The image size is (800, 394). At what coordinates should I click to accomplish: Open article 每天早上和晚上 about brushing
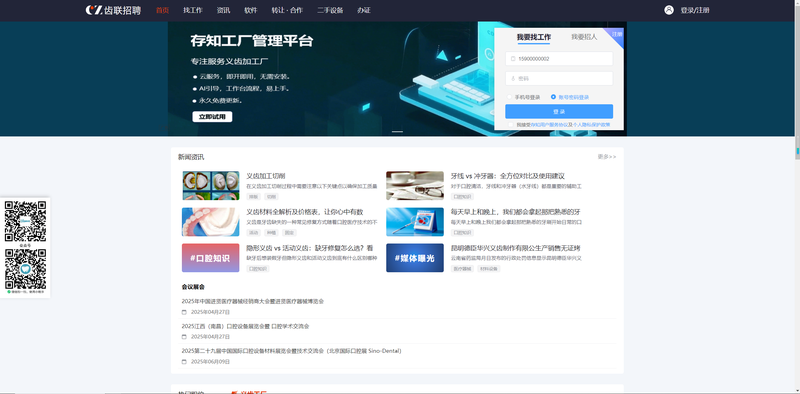click(x=515, y=212)
